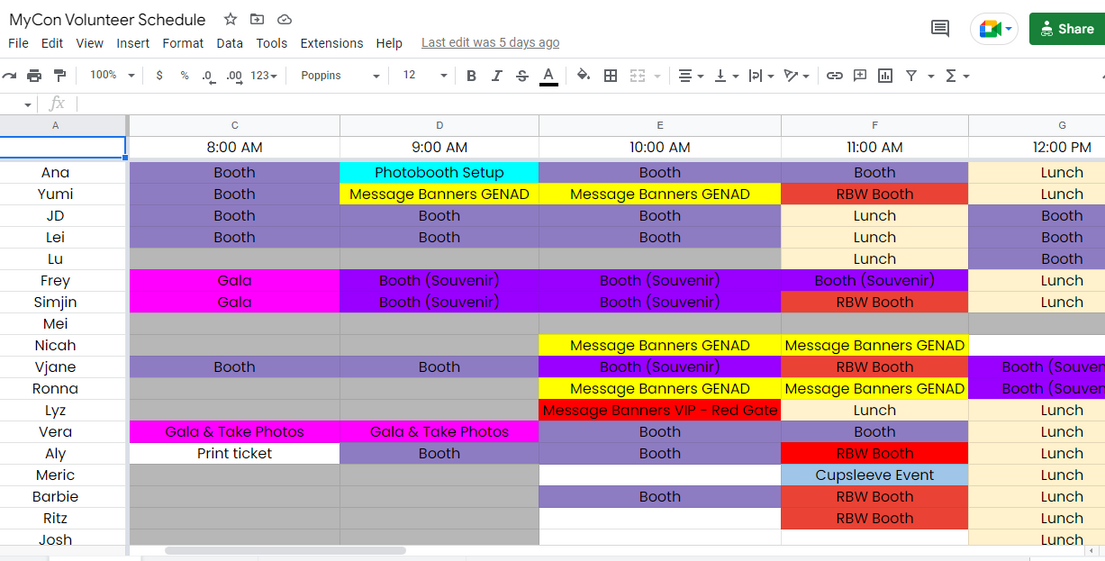Click the insert link icon
This screenshot has height=561, width=1105.
(x=834, y=76)
